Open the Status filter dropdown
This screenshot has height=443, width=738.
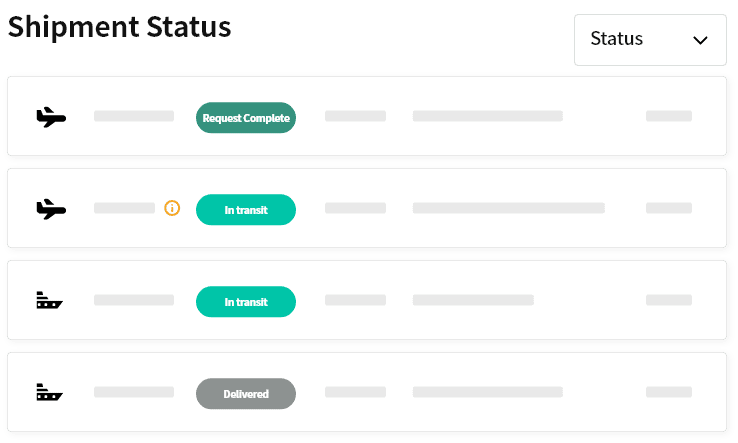click(650, 40)
